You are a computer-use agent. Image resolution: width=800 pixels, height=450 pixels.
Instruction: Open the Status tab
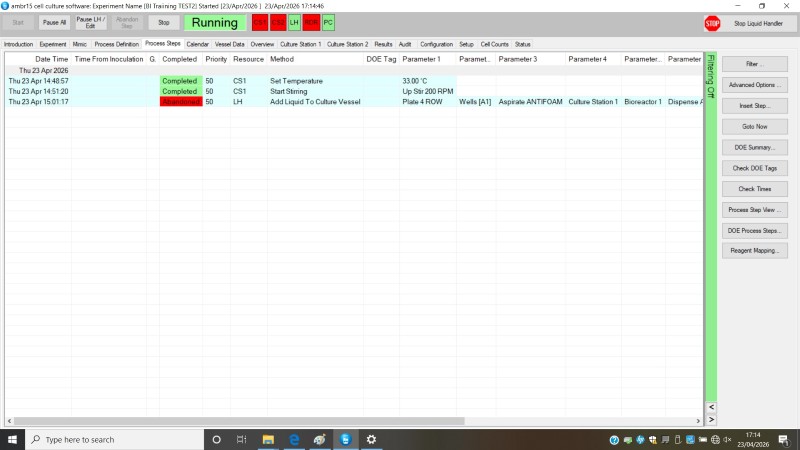point(522,44)
